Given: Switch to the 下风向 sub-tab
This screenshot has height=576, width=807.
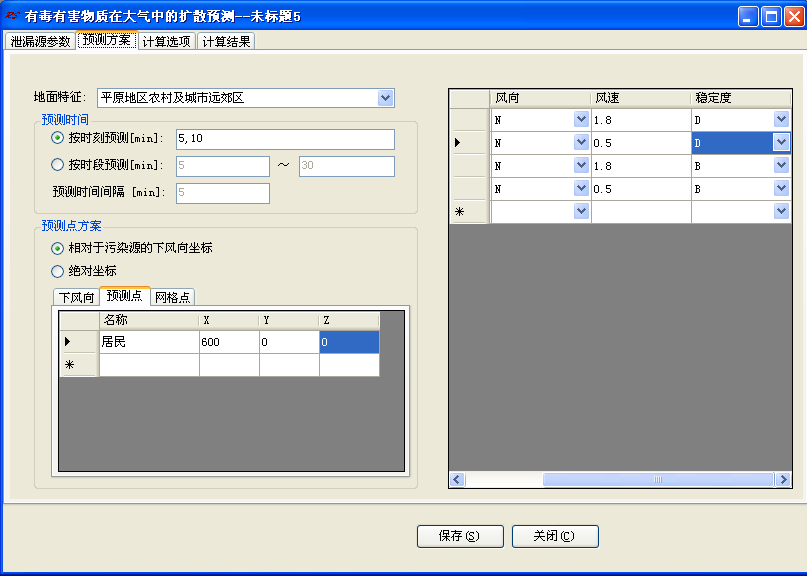Looking at the screenshot, I should [76, 297].
